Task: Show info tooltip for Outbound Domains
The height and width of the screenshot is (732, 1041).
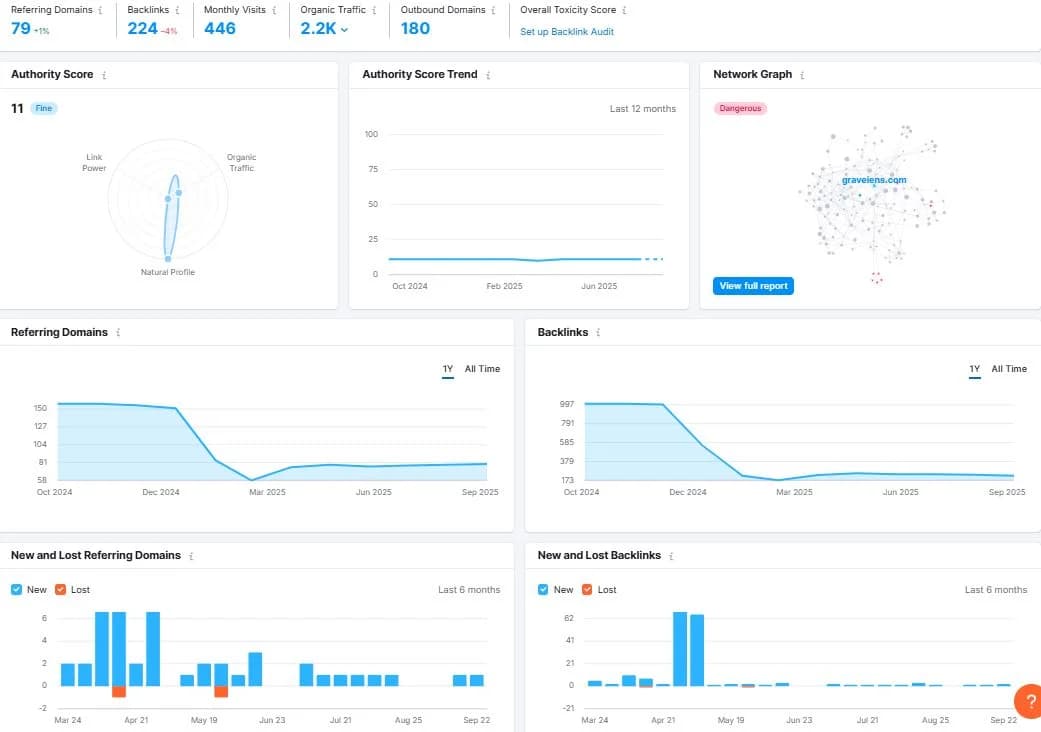Action: (493, 10)
